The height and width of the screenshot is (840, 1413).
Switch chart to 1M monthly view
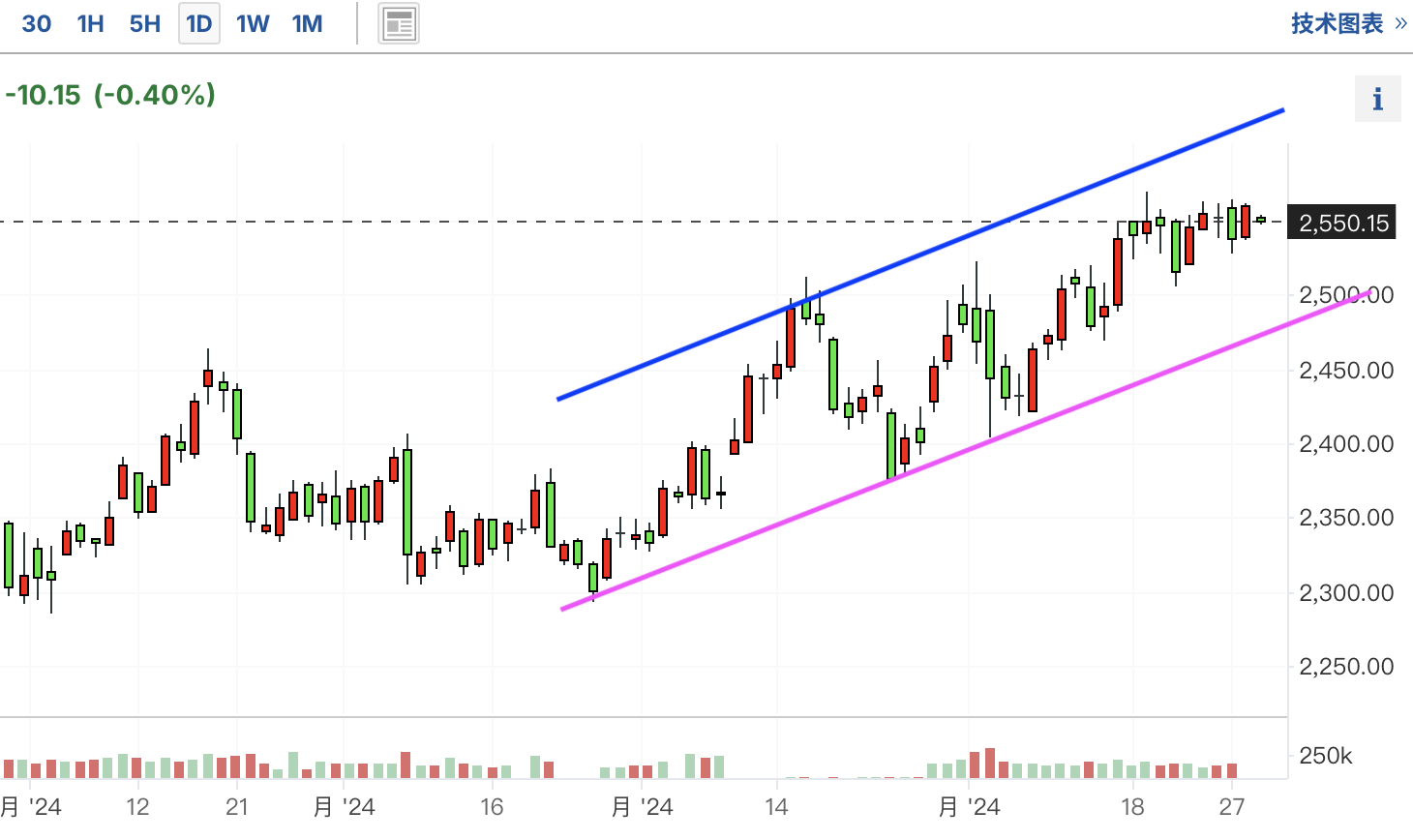tap(308, 23)
